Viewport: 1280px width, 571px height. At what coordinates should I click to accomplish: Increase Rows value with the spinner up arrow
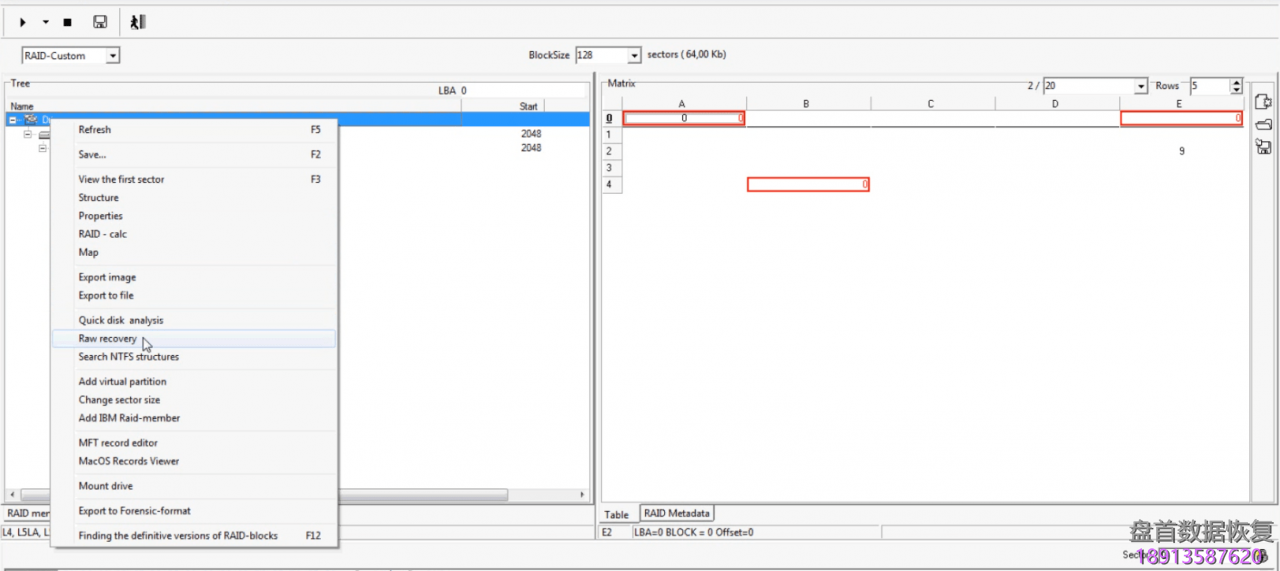(1236, 83)
